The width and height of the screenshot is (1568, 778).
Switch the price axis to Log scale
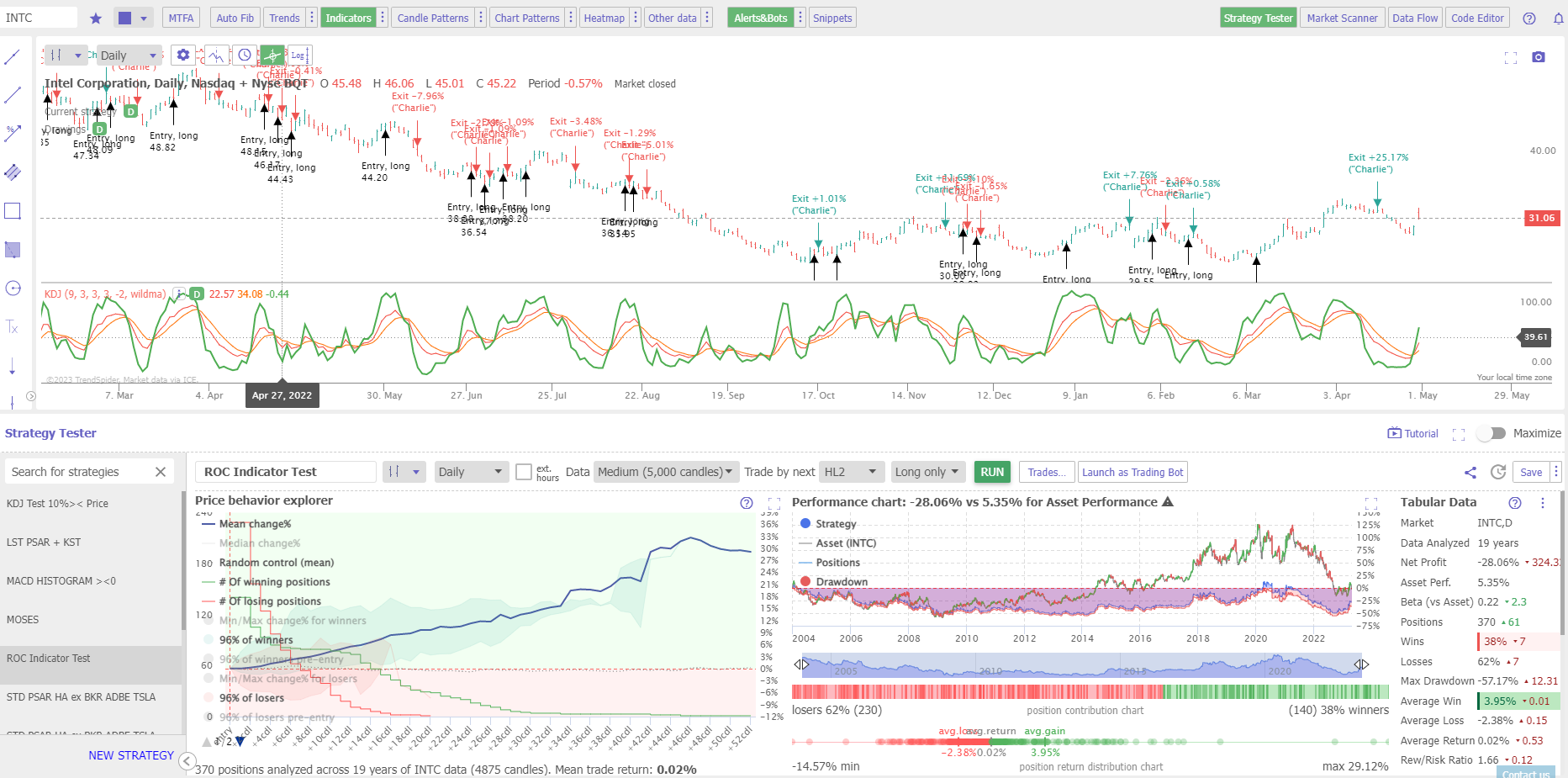point(299,55)
